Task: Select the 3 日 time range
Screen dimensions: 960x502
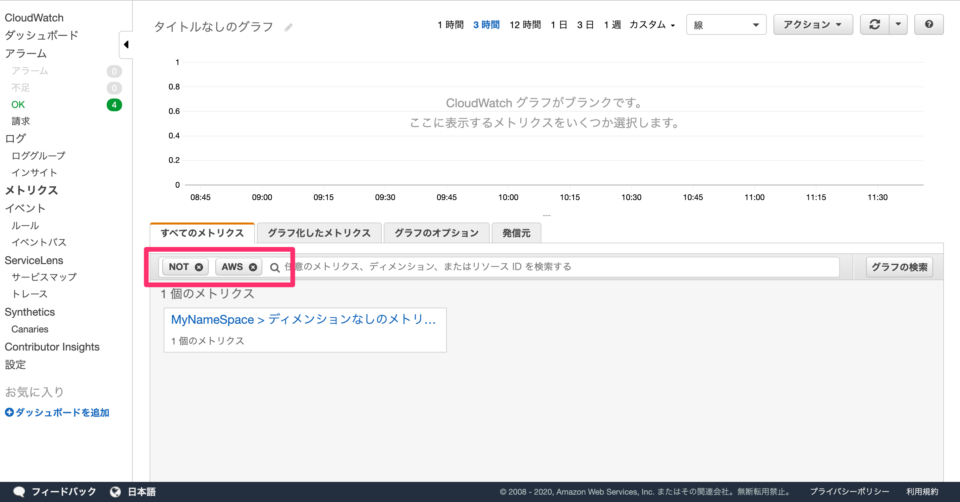Action: tap(585, 25)
